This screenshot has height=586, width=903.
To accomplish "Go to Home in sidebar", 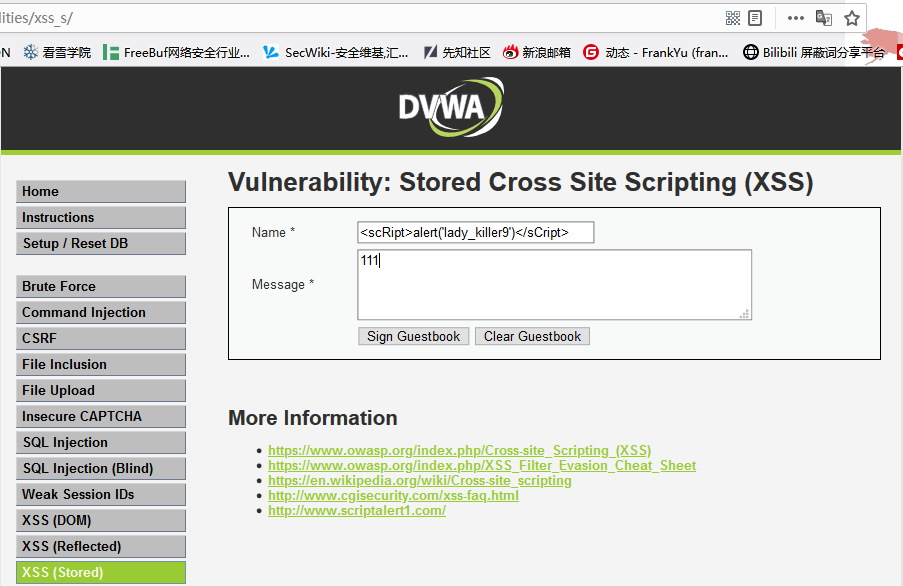I will [x=101, y=192].
